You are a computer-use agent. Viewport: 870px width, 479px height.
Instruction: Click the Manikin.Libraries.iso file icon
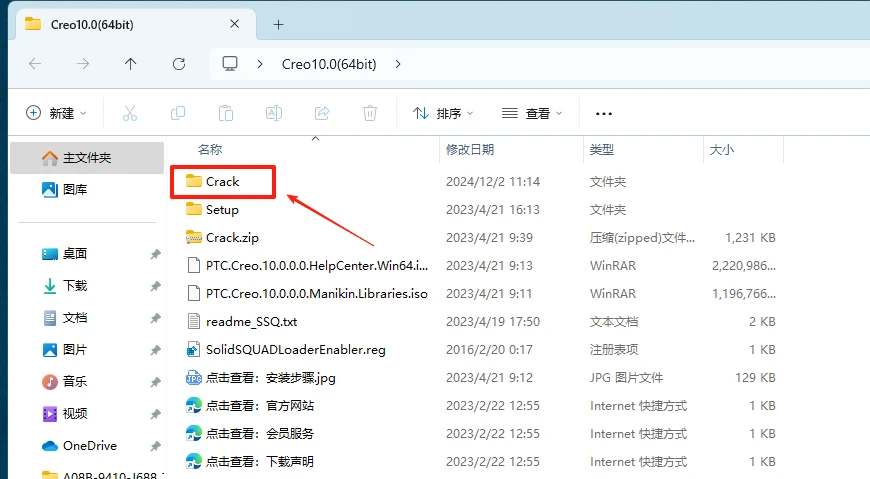click(x=194, y=293)
